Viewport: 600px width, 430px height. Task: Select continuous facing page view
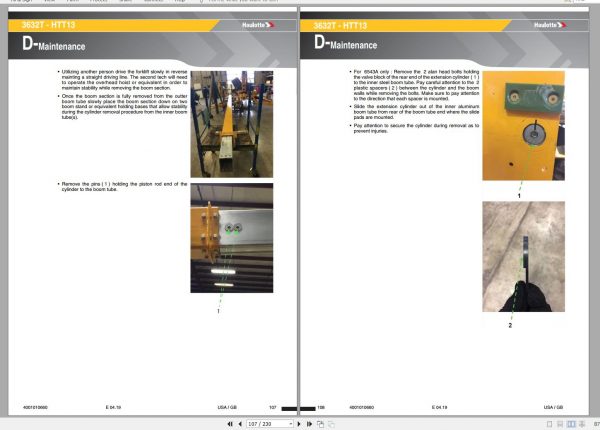(582, 424)
